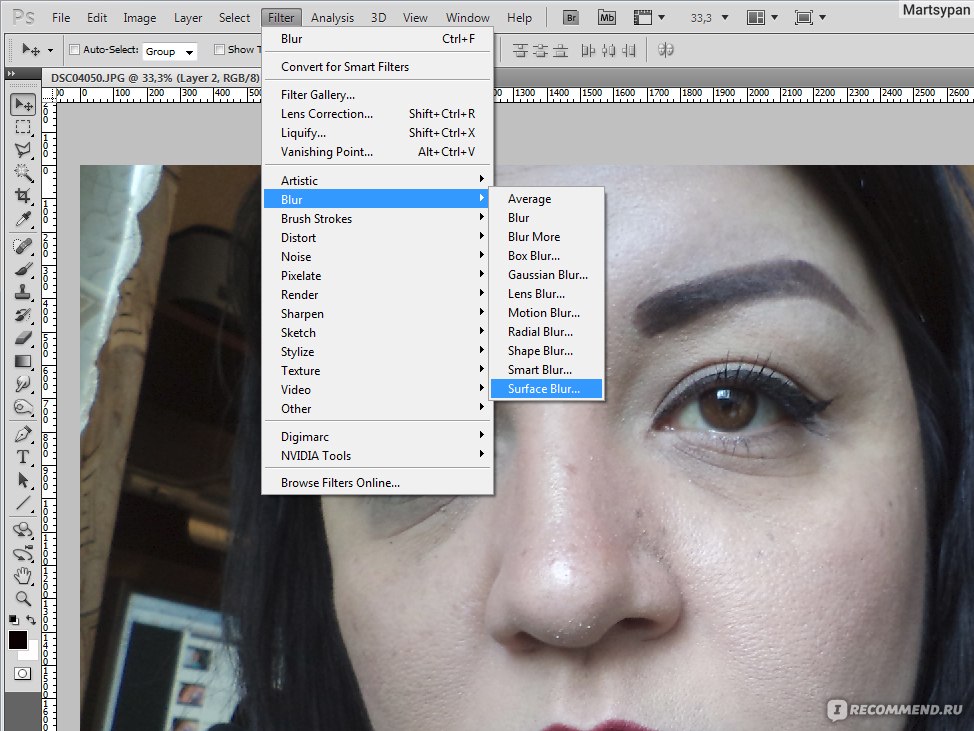Select the Crop tool
The height and width of the screenshot is (731, 974).
click(22, 196)
